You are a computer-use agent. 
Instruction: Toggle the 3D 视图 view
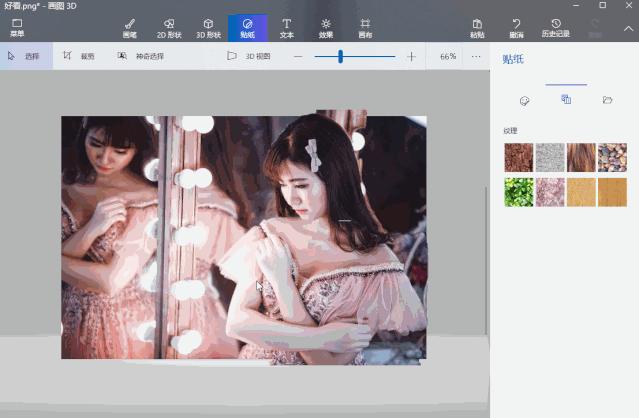tap(249, 56)
